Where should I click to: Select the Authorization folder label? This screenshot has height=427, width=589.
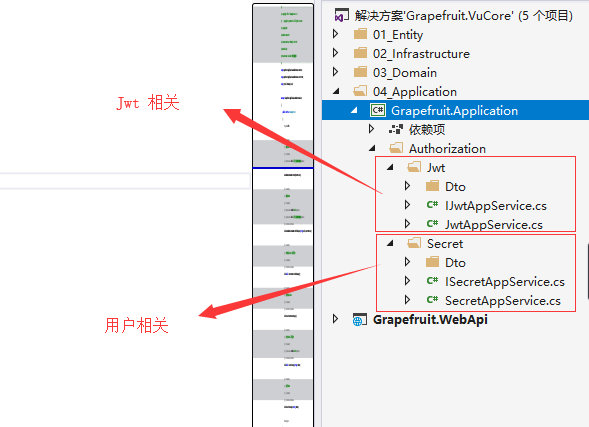(447, 149)
